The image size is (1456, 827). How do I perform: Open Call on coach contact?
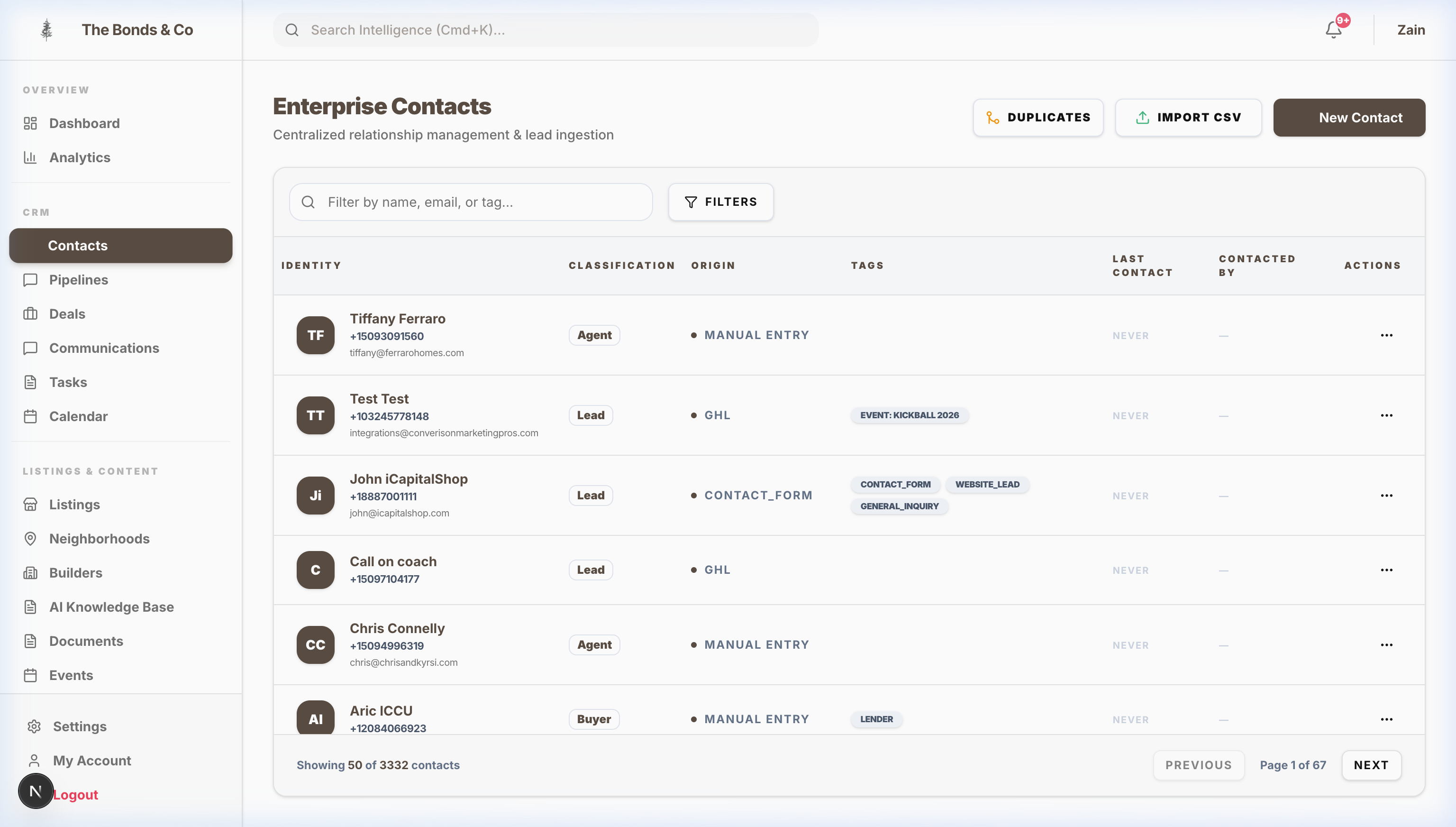pyautogui.click(x=393, y=561)
